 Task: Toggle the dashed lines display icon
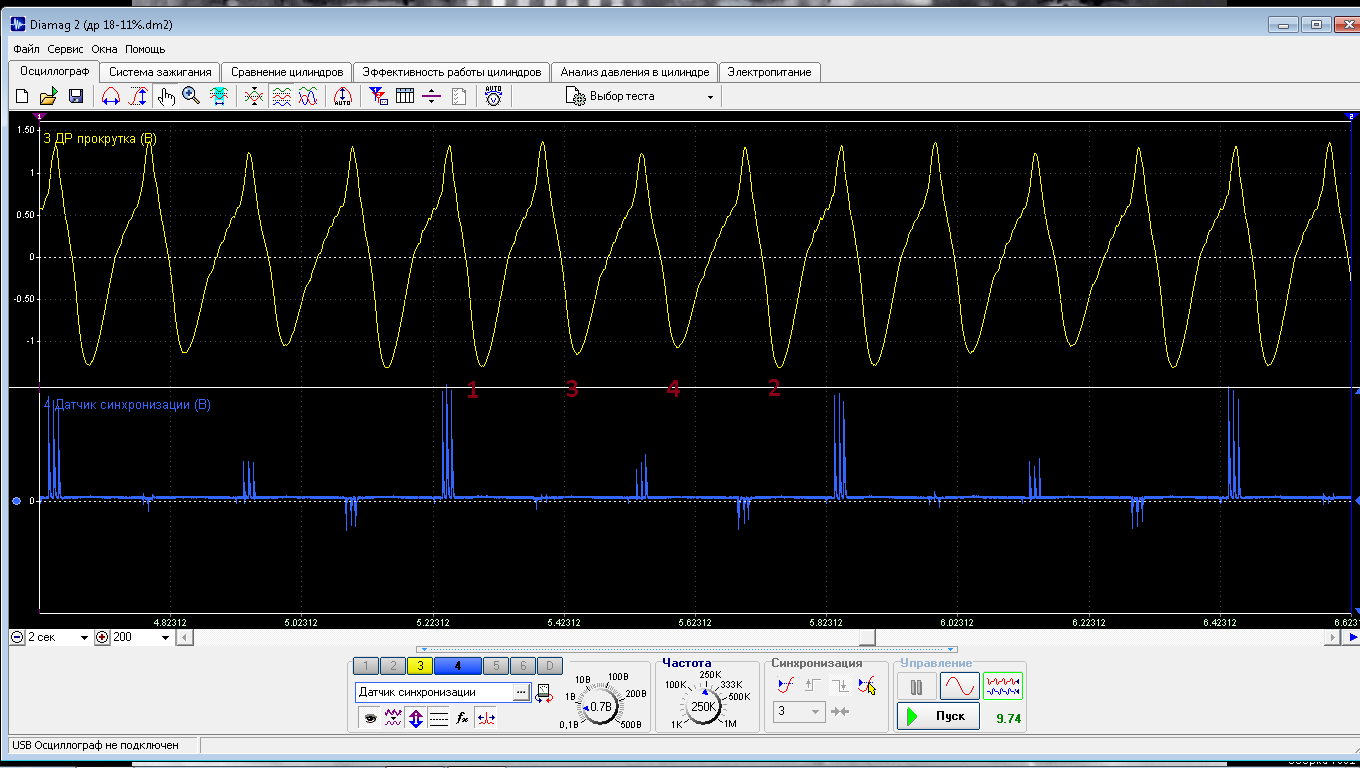coord(439,717)
